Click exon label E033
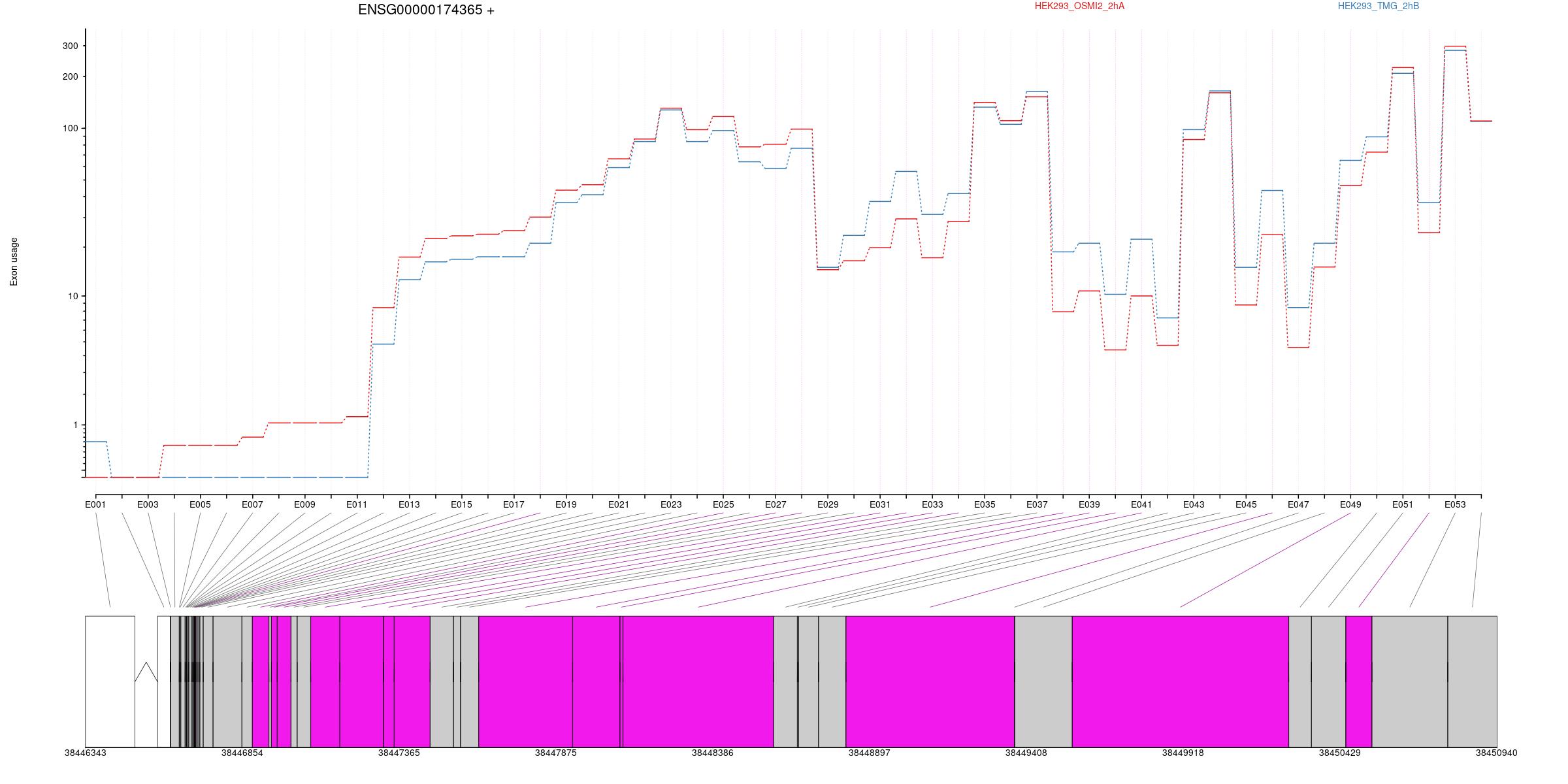 pos(932,504)
